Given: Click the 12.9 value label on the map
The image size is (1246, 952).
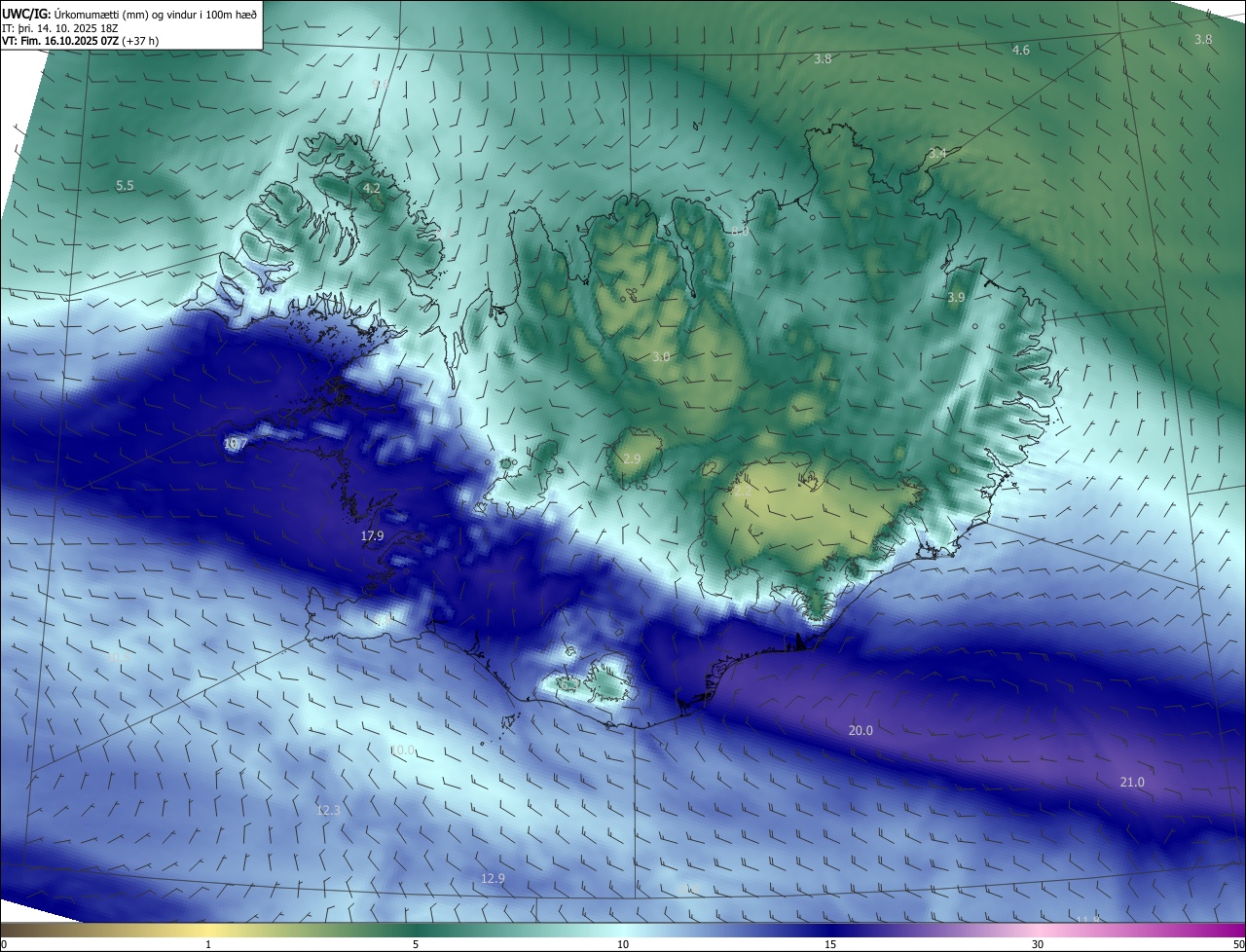Looking at the screenshot, I should (494, 879).
